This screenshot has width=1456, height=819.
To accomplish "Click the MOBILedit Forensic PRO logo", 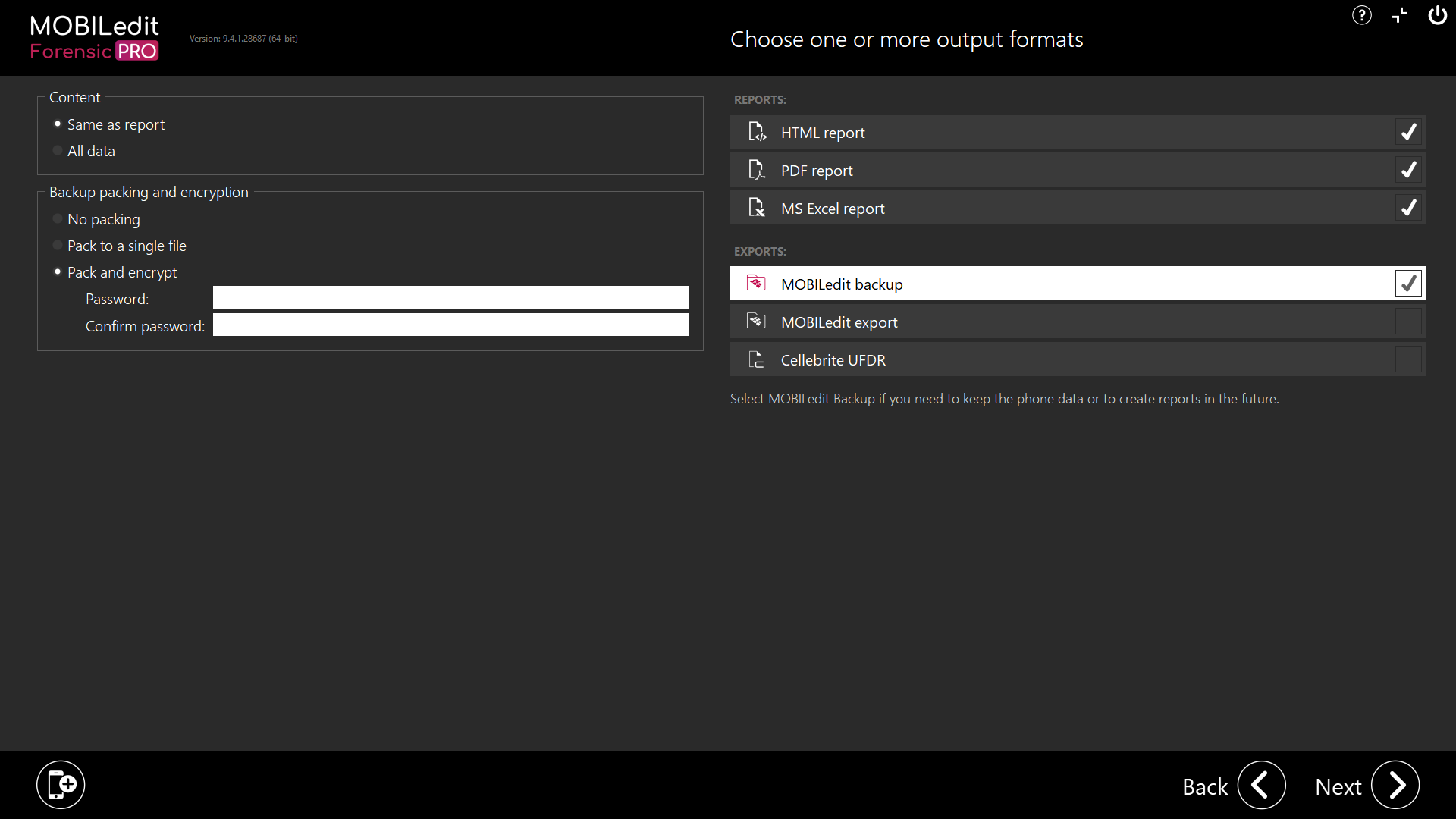I will tap(93, 37).
